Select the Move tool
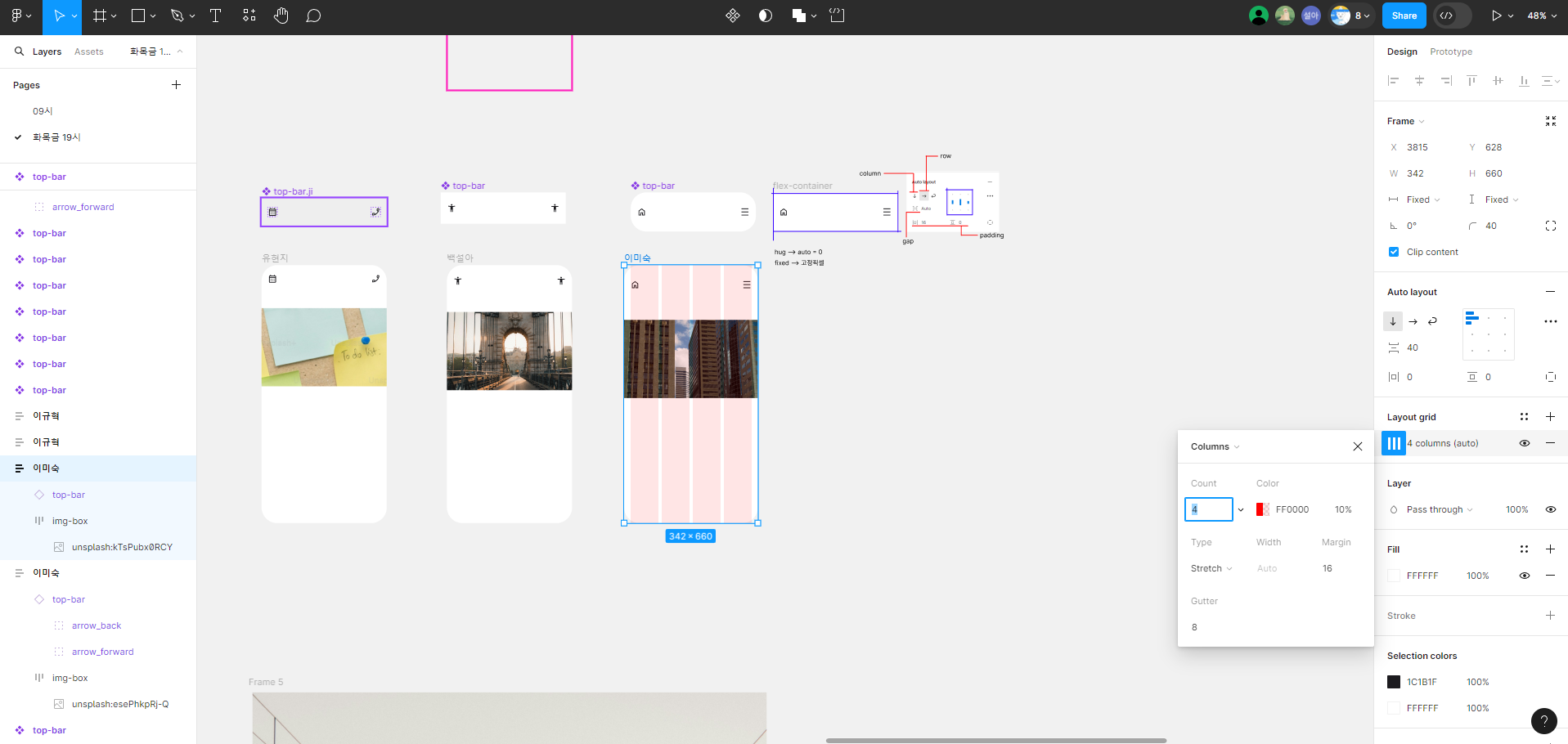 58,16
